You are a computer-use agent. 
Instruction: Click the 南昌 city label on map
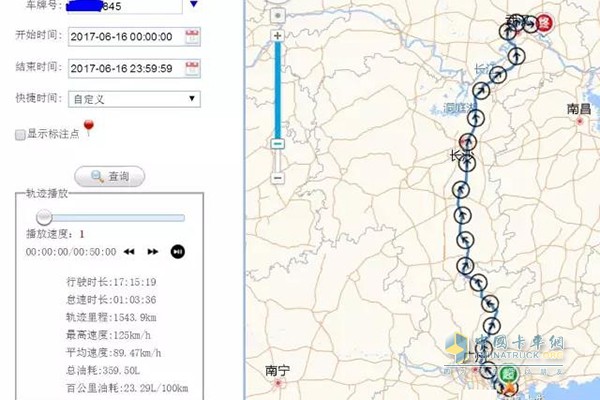[579, 108]
